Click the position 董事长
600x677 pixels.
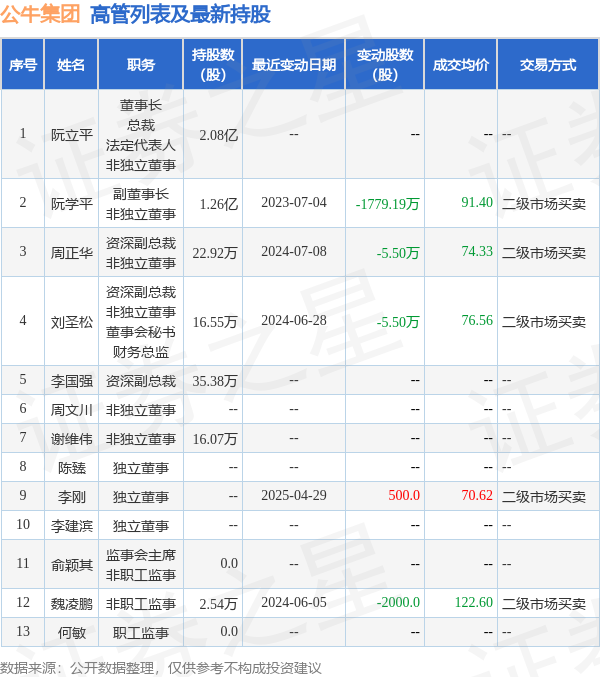coord(141,105)
